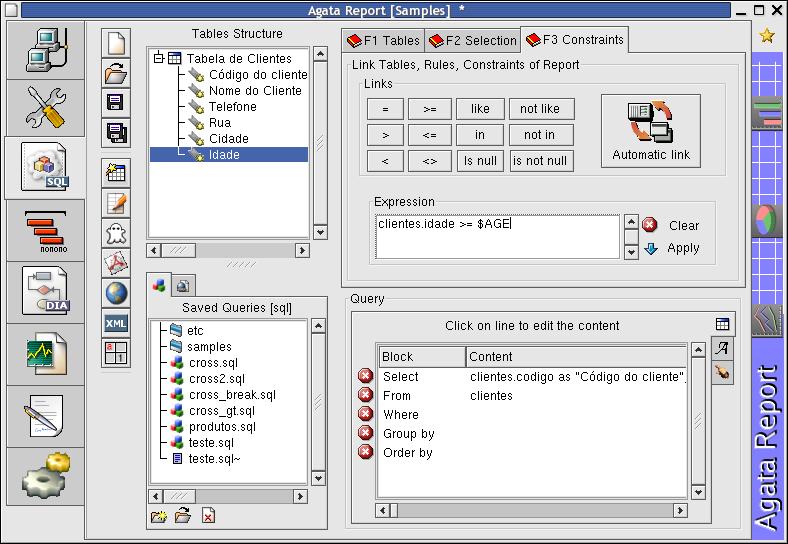Open the graph chart document sidebar icon

pyautogui.click(x=46, y=354)
